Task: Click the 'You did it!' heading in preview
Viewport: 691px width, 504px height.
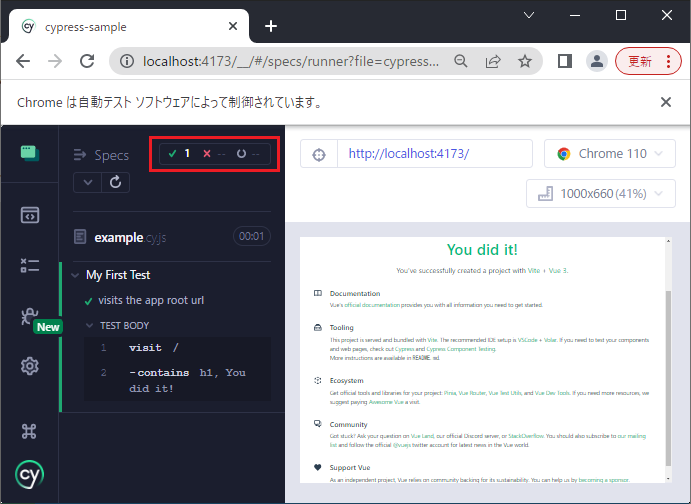Action: click(x=482, y=250)
